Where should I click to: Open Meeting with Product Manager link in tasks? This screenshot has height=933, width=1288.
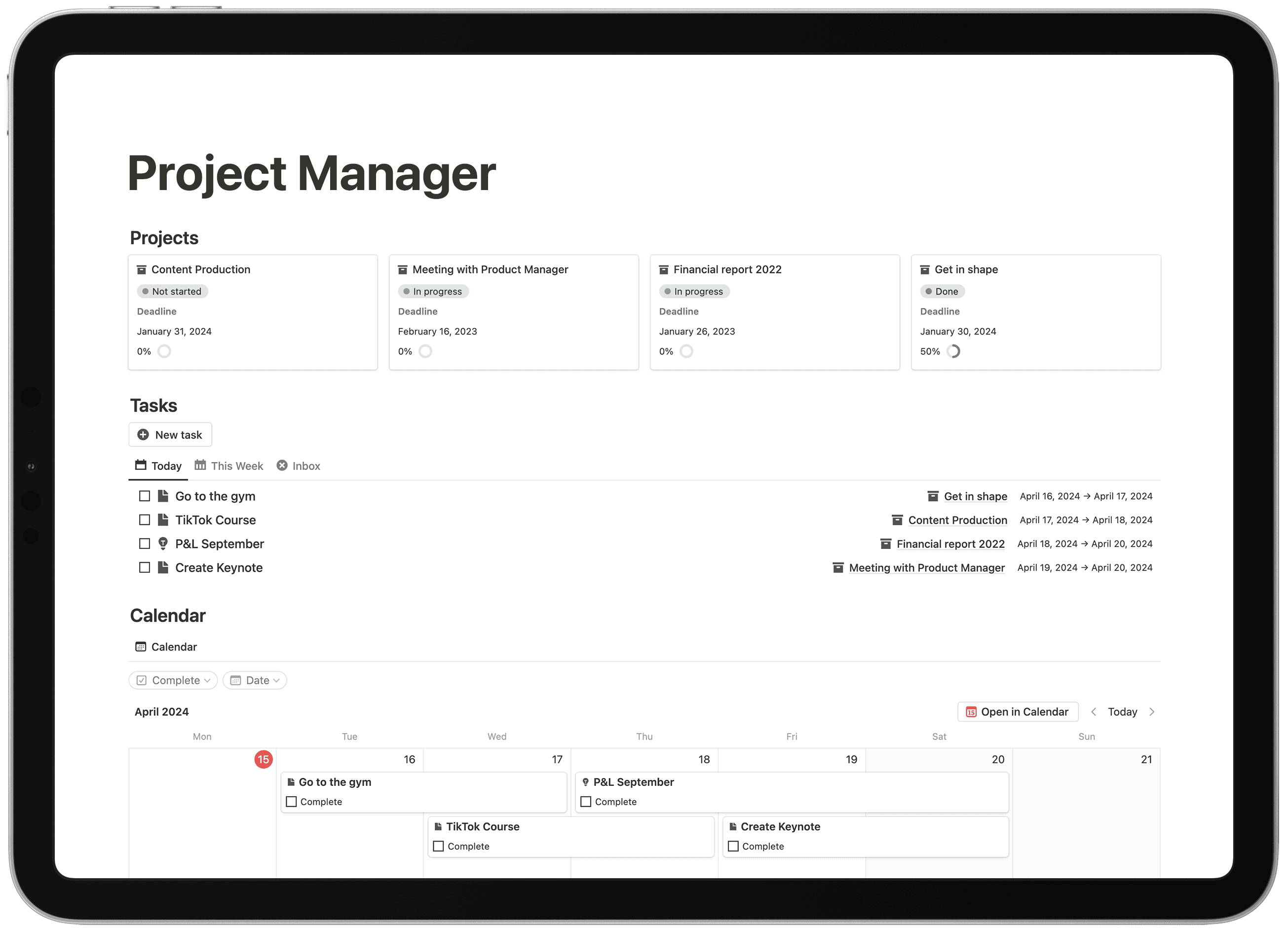(927, 568)
